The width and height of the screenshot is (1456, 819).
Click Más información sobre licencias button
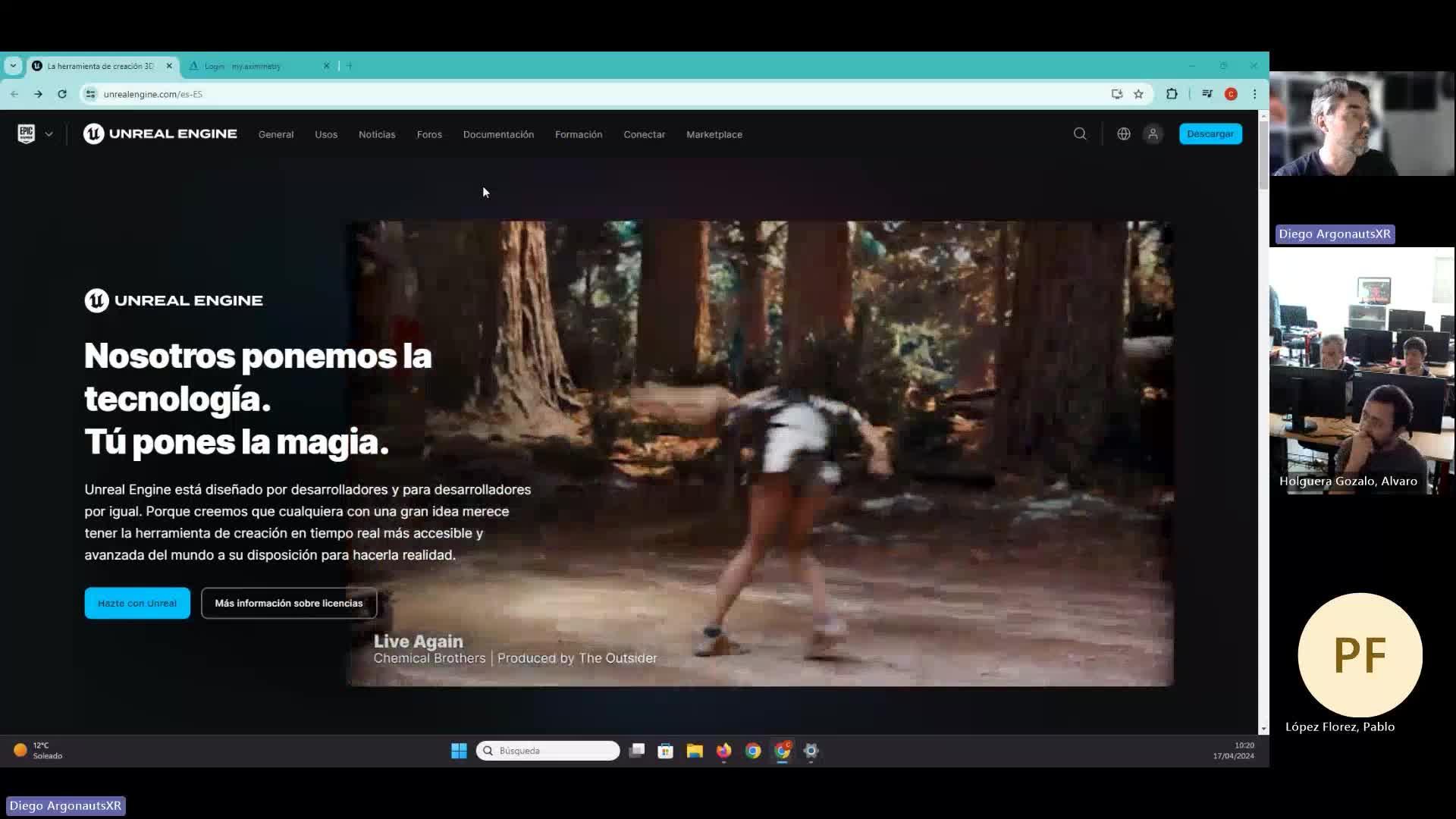tap(288, 603)
